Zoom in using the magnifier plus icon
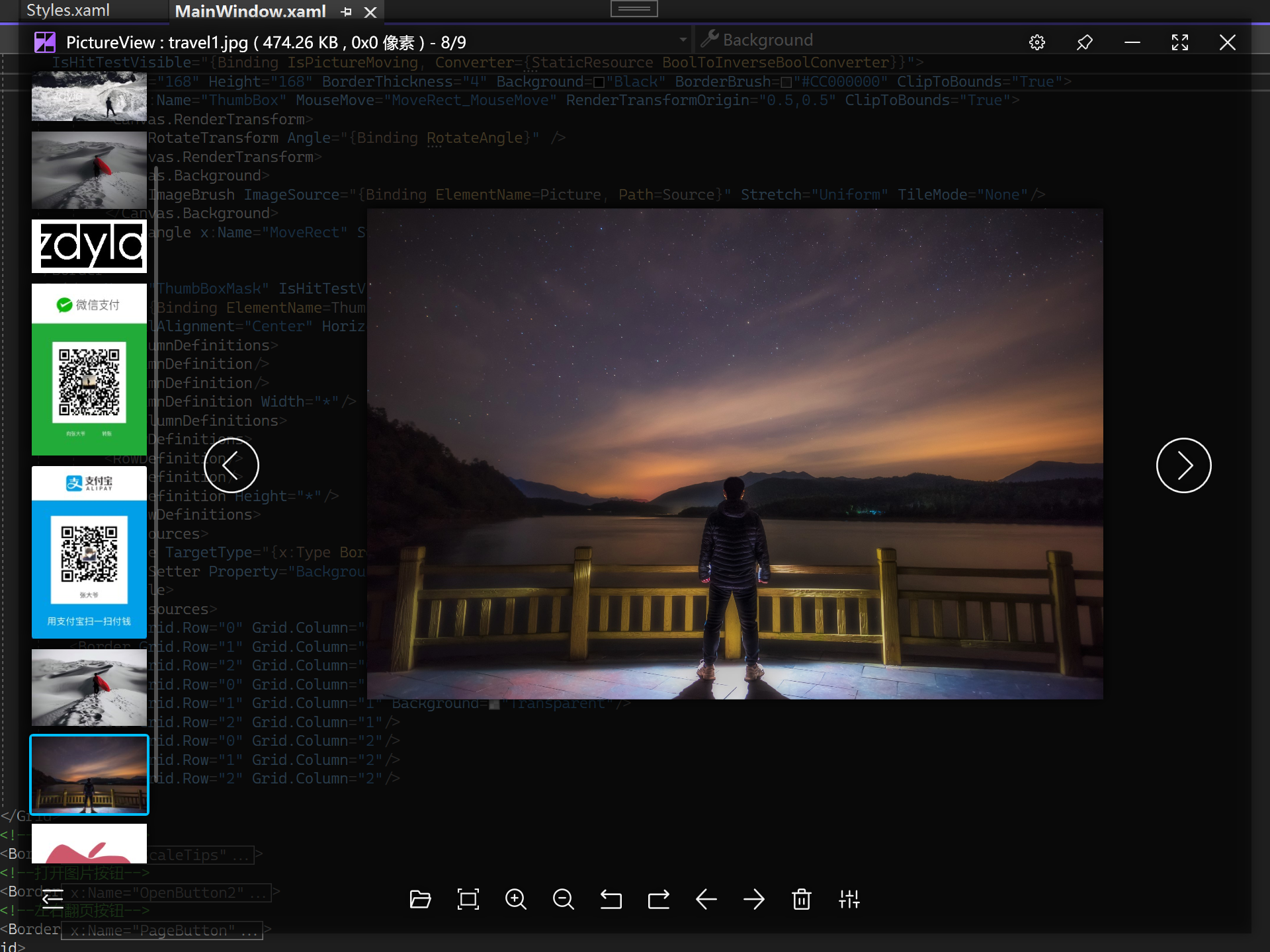 [x=515, y=899]
